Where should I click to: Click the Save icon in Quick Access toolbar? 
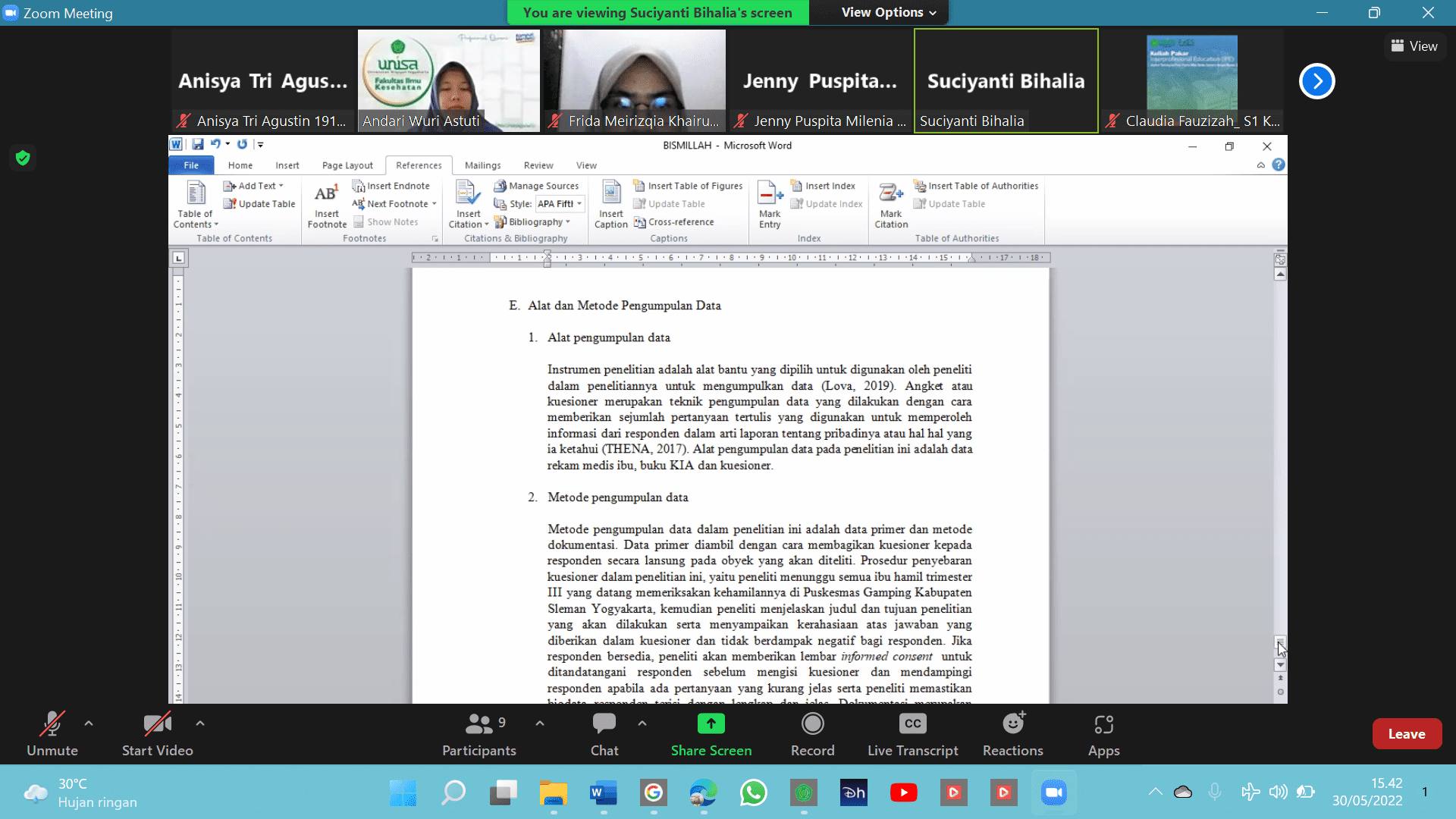(x=198, y=144)
